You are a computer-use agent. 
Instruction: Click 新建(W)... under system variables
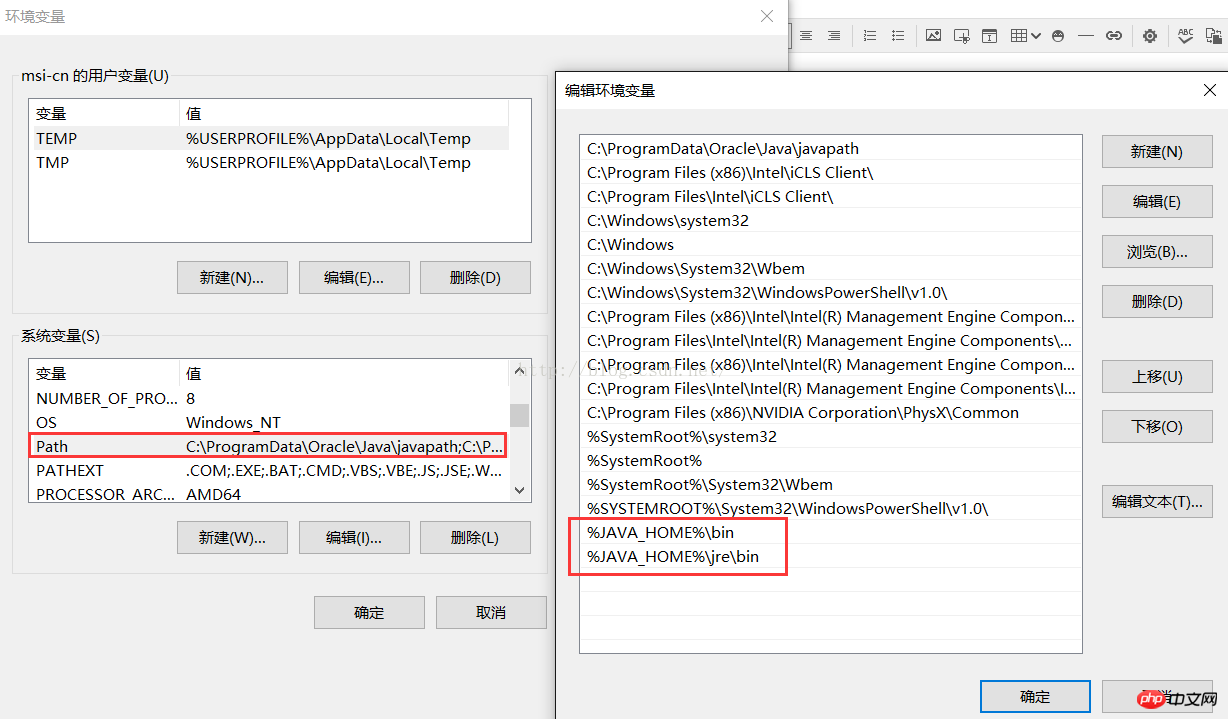[x=232, y=537]
